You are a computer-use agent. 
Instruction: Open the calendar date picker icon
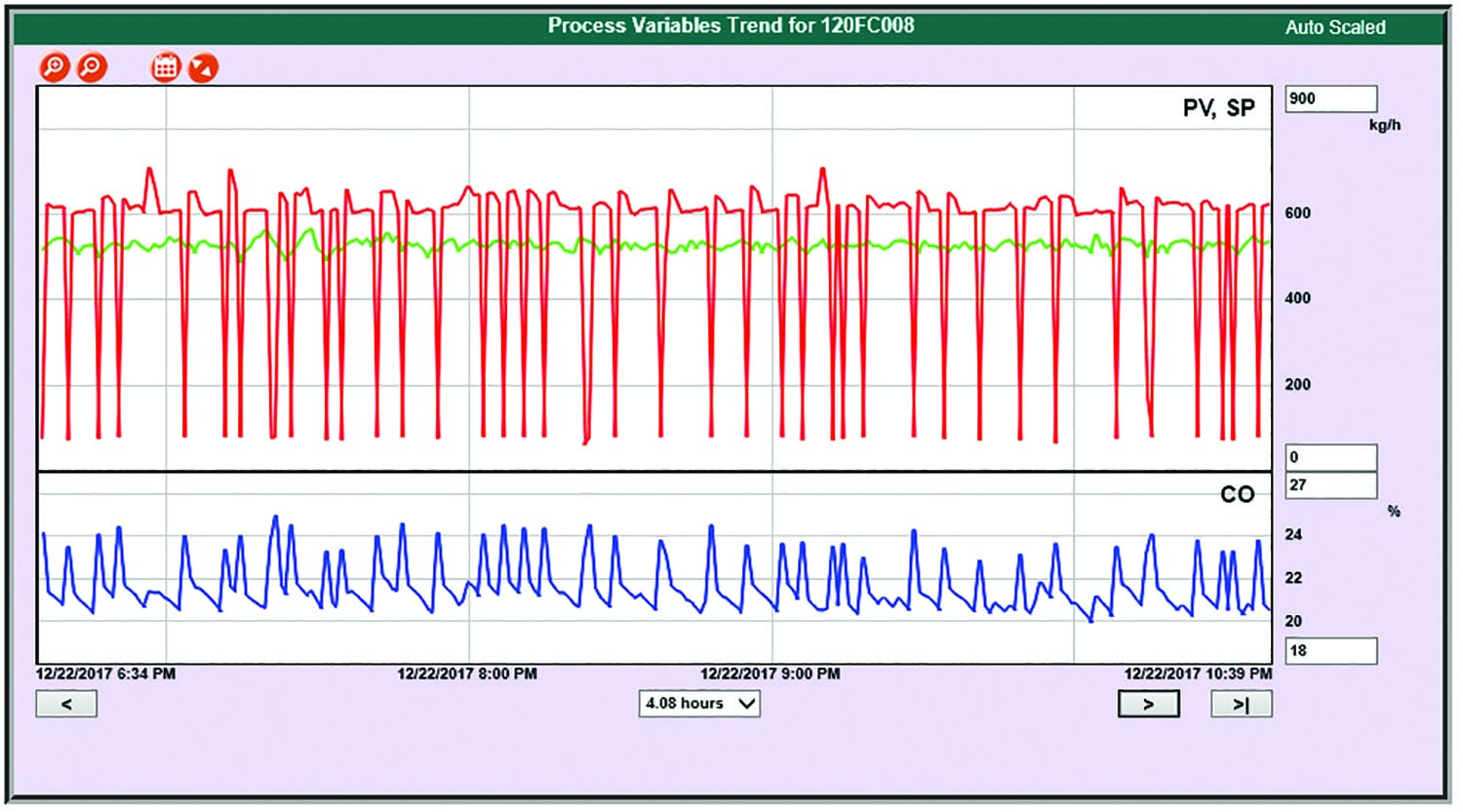(166, 67)
